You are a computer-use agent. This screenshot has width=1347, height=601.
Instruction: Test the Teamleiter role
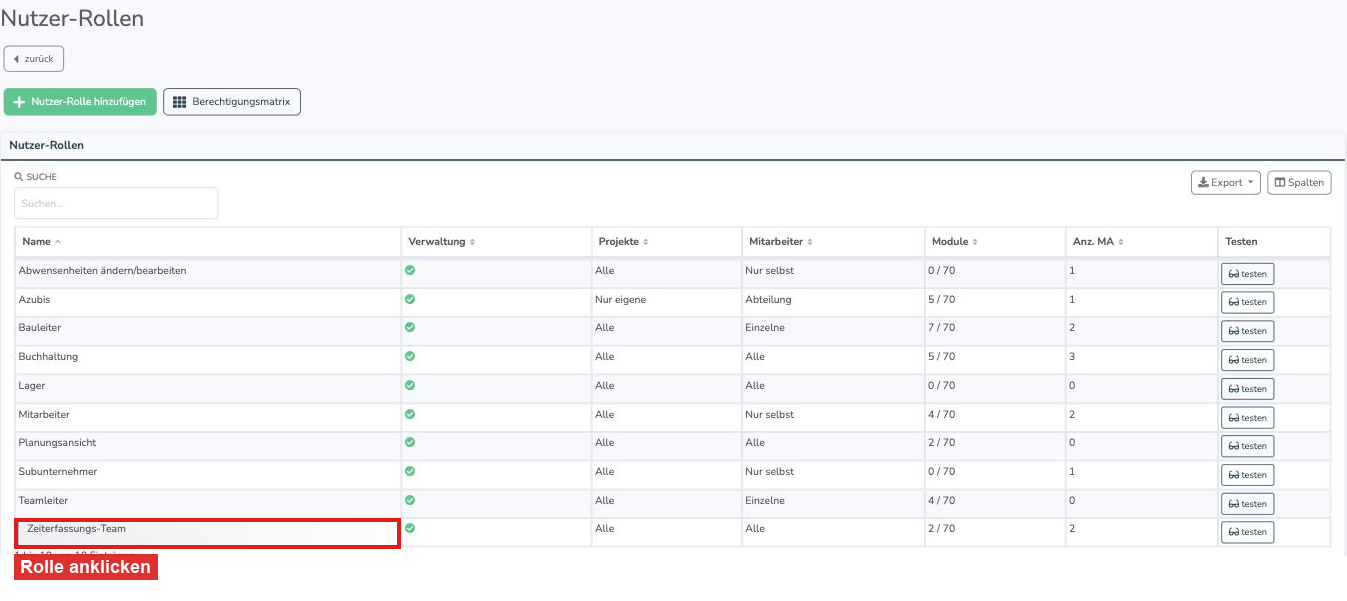(1247, 504)
